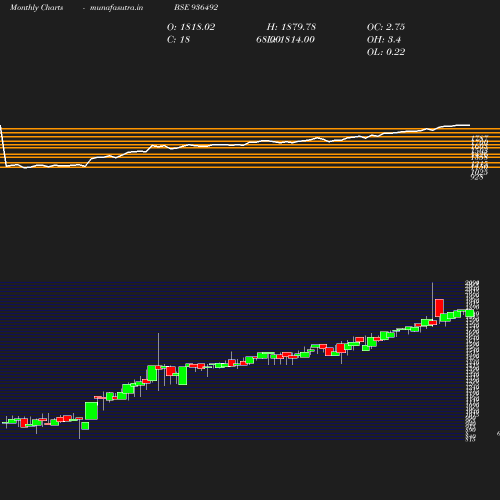
Task: Click the high value 'H: 1879.78'
Action: [x=291, y=27]
